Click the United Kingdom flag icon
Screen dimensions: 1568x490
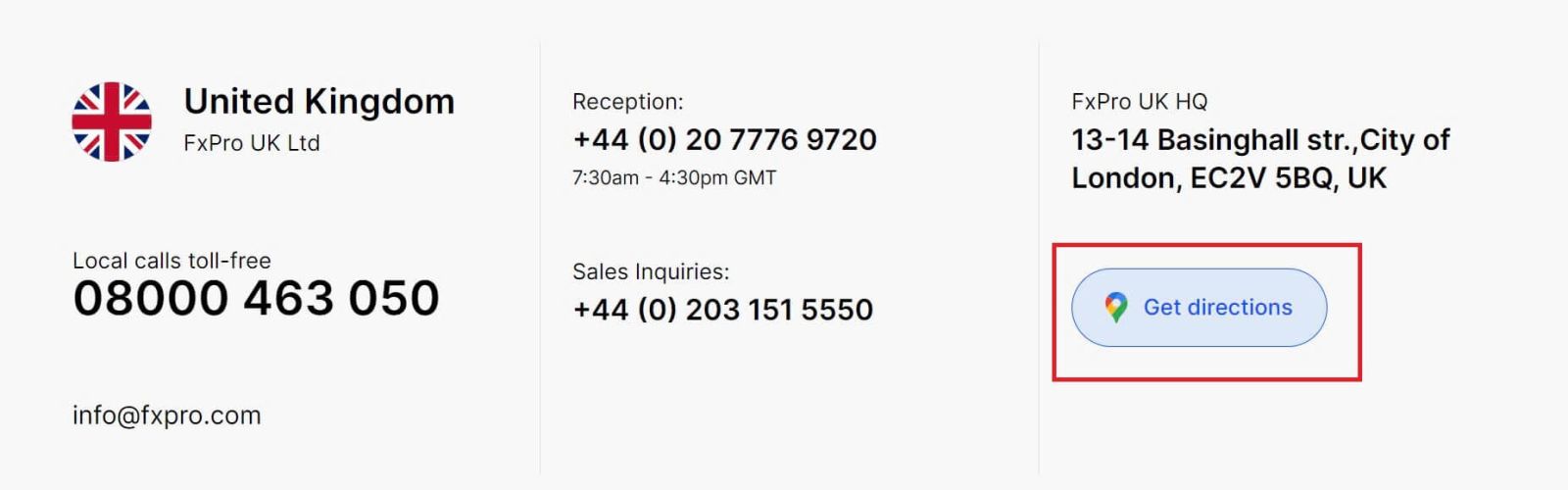pos(112,122)
